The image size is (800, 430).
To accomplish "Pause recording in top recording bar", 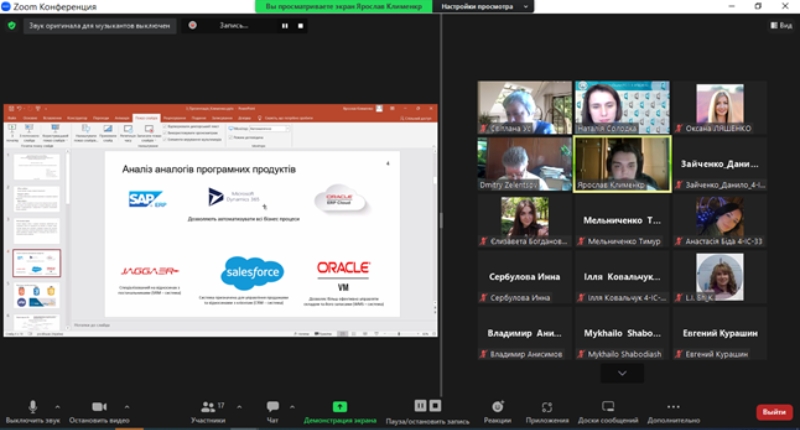I will 284,25.
